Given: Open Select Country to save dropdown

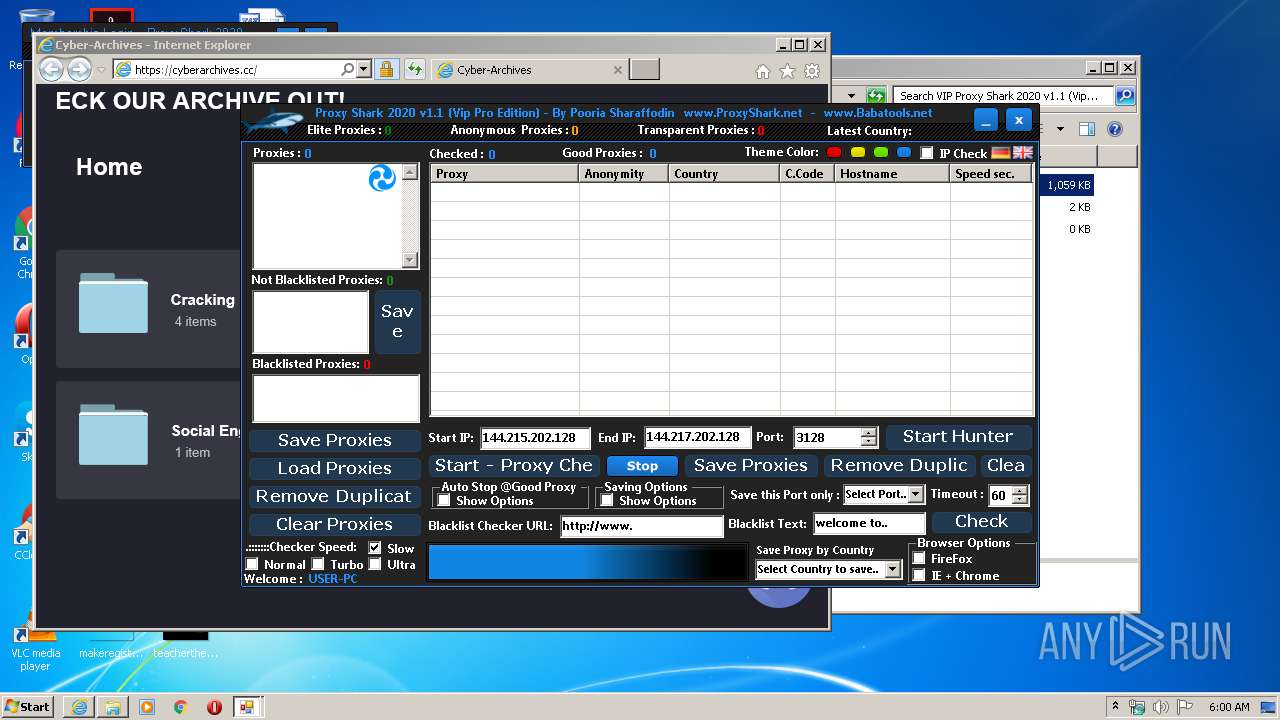Looking at the screenshot, I should 893,569.
